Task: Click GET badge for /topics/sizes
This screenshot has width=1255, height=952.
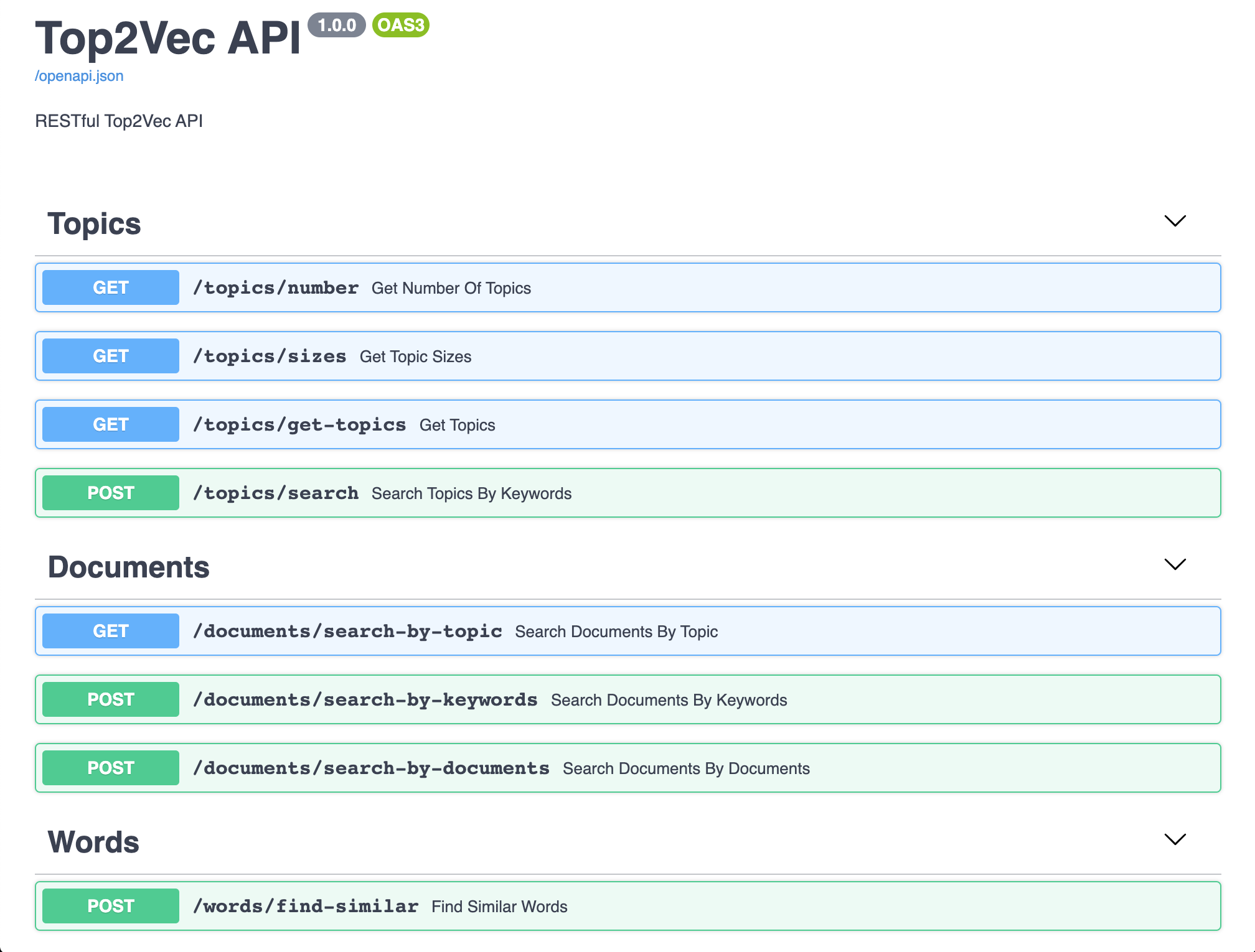Action: (111, 356)
